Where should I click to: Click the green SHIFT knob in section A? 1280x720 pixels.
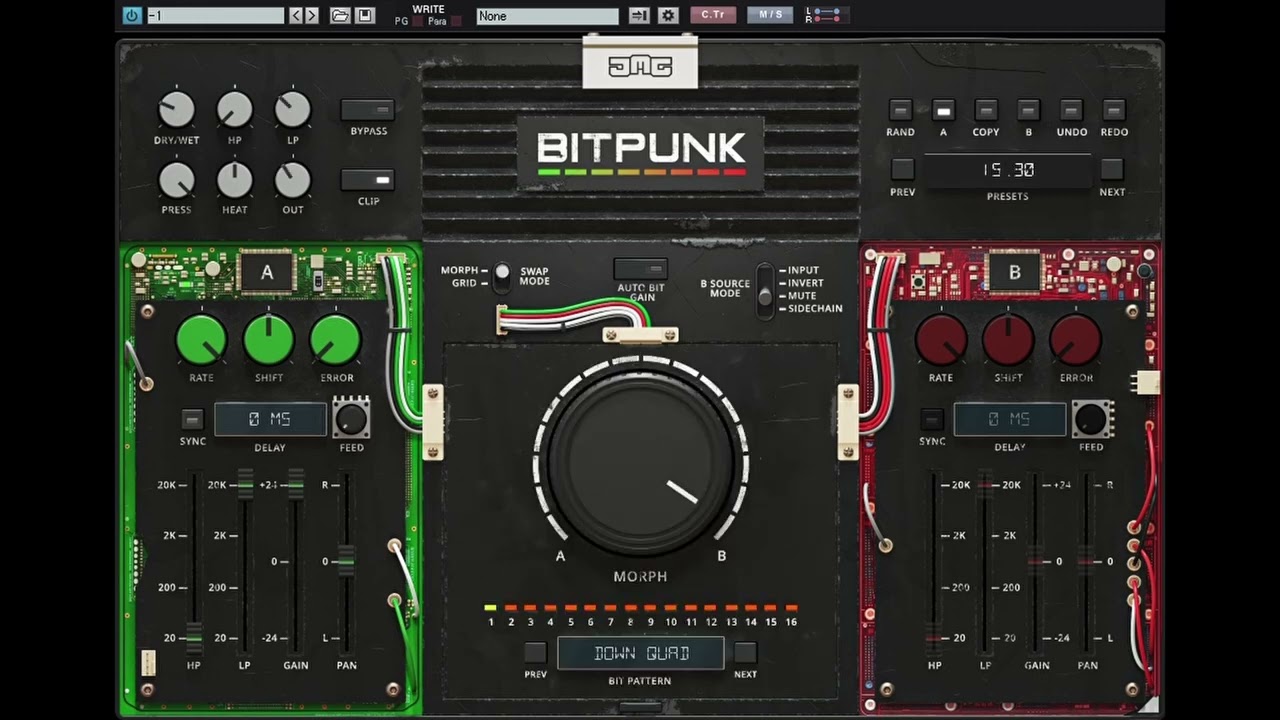269,340
